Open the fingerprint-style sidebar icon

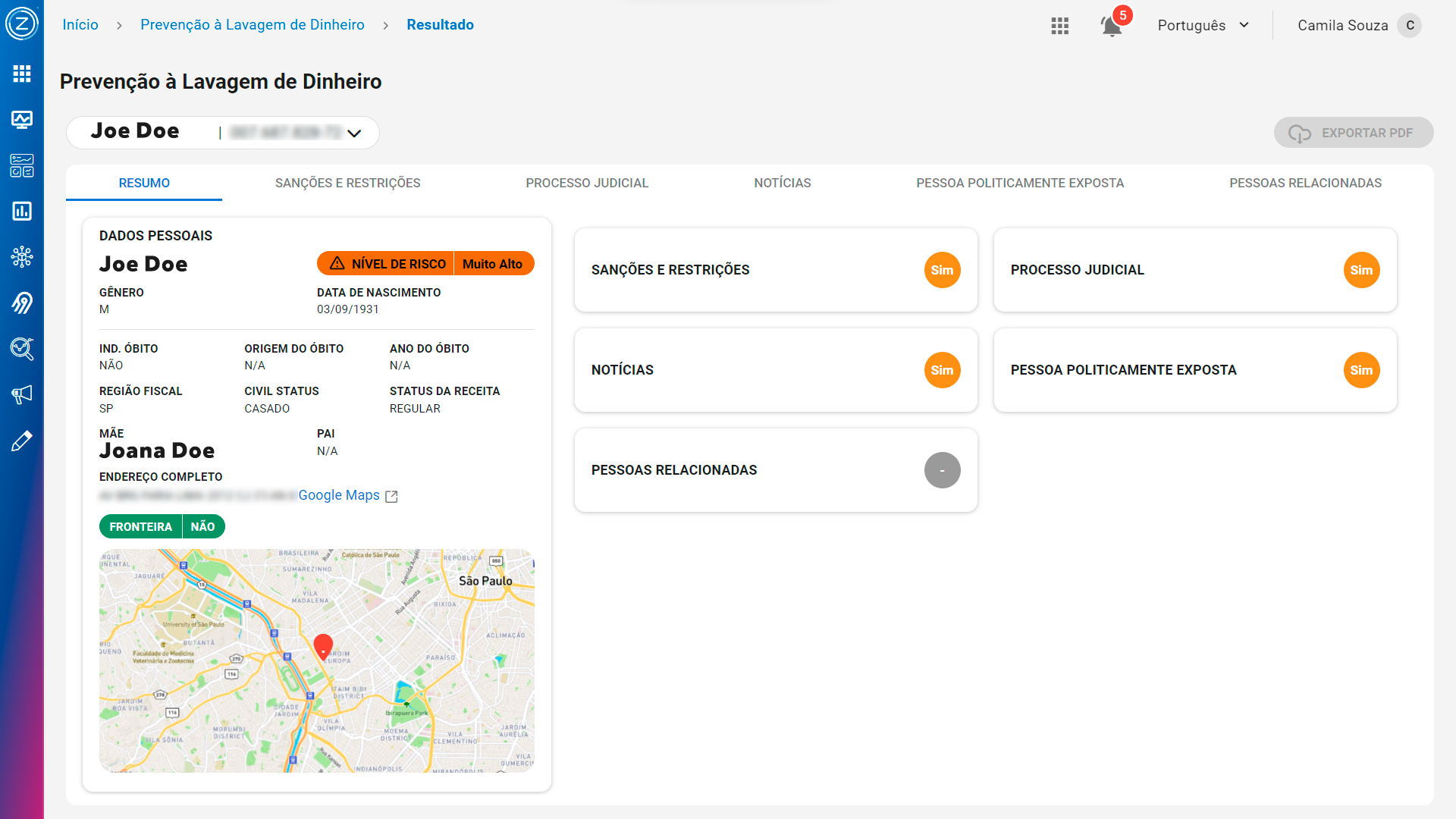pyautogui.click(x=21, y=303)
